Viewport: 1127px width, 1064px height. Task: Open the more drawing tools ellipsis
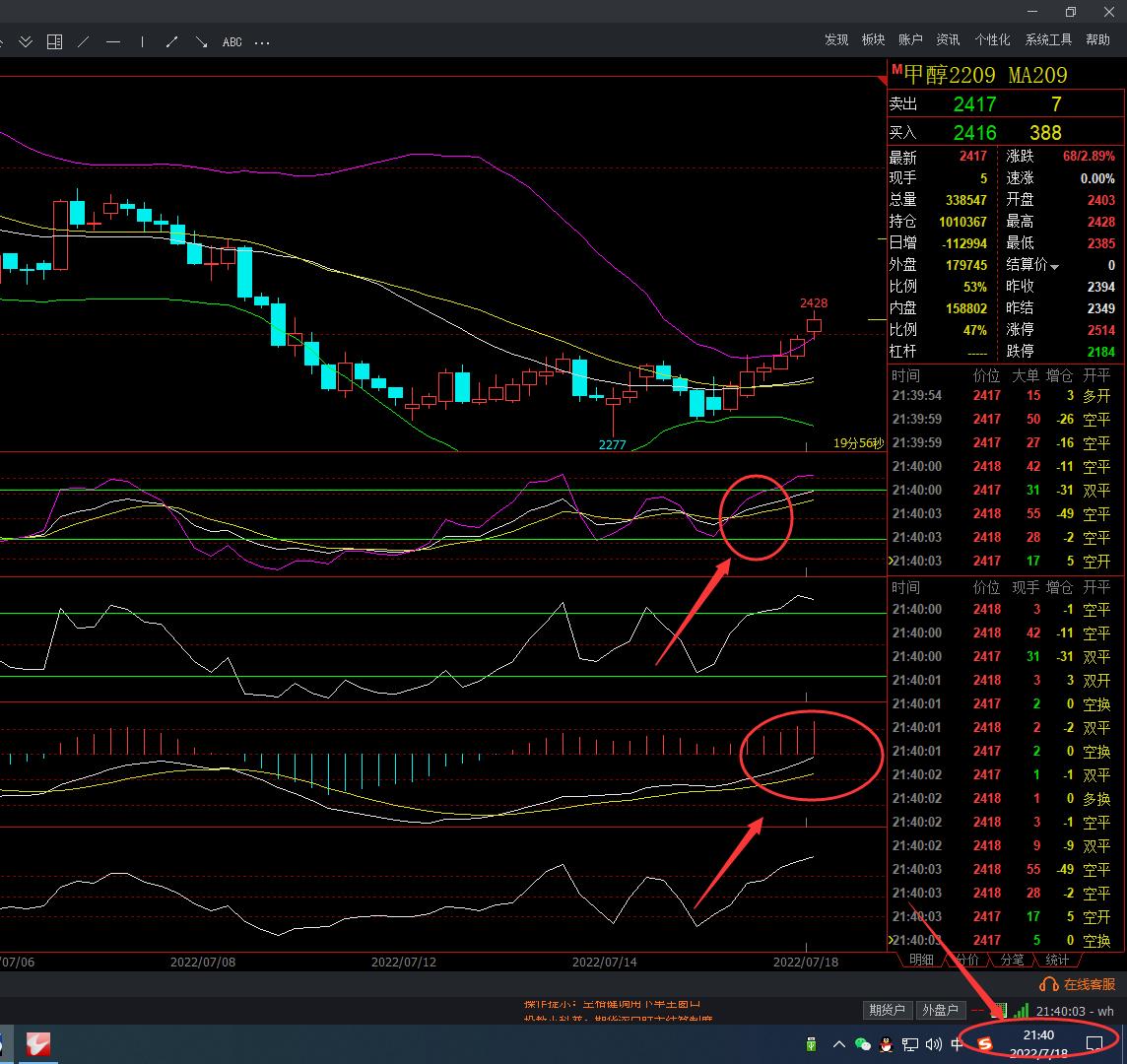coord(262,43)
